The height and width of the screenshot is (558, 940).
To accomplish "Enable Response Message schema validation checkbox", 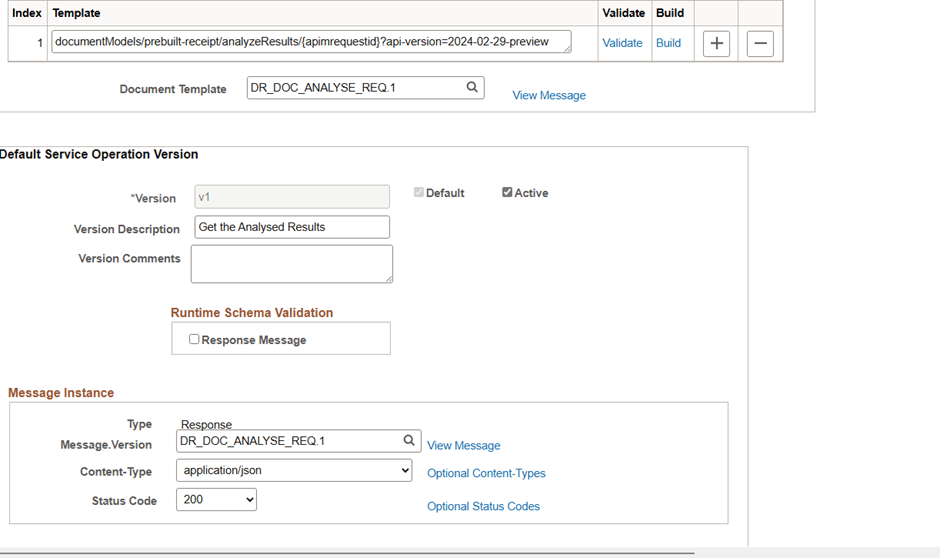I will coord(194,339).
